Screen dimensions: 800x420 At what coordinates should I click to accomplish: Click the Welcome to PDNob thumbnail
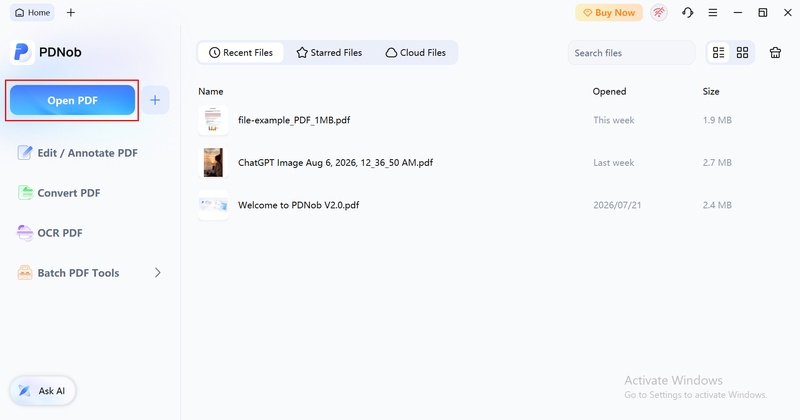point(213,205)
